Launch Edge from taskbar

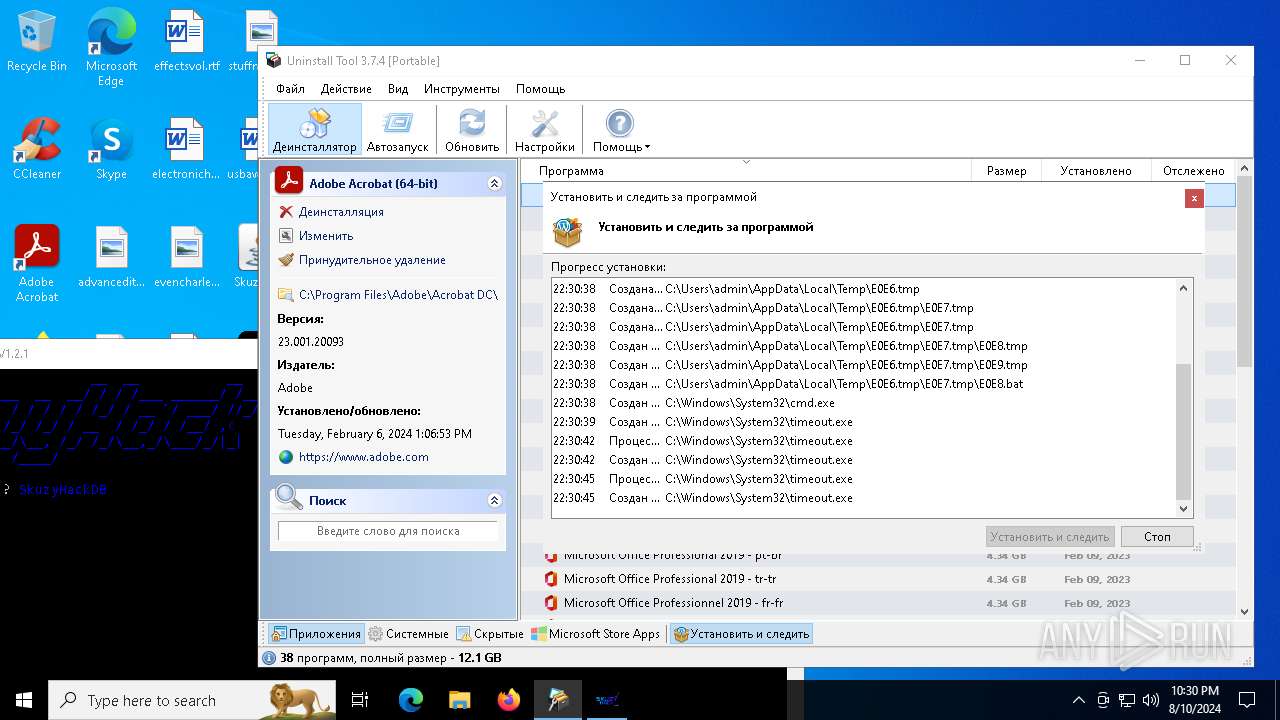pos(411,700)
